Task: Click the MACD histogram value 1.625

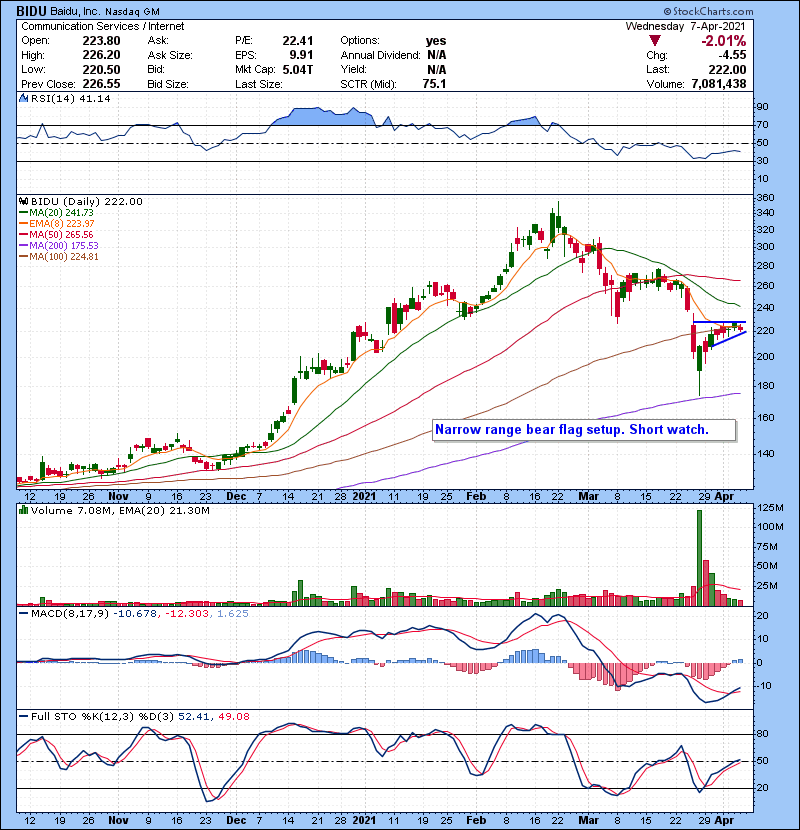Action: [233, 614]
